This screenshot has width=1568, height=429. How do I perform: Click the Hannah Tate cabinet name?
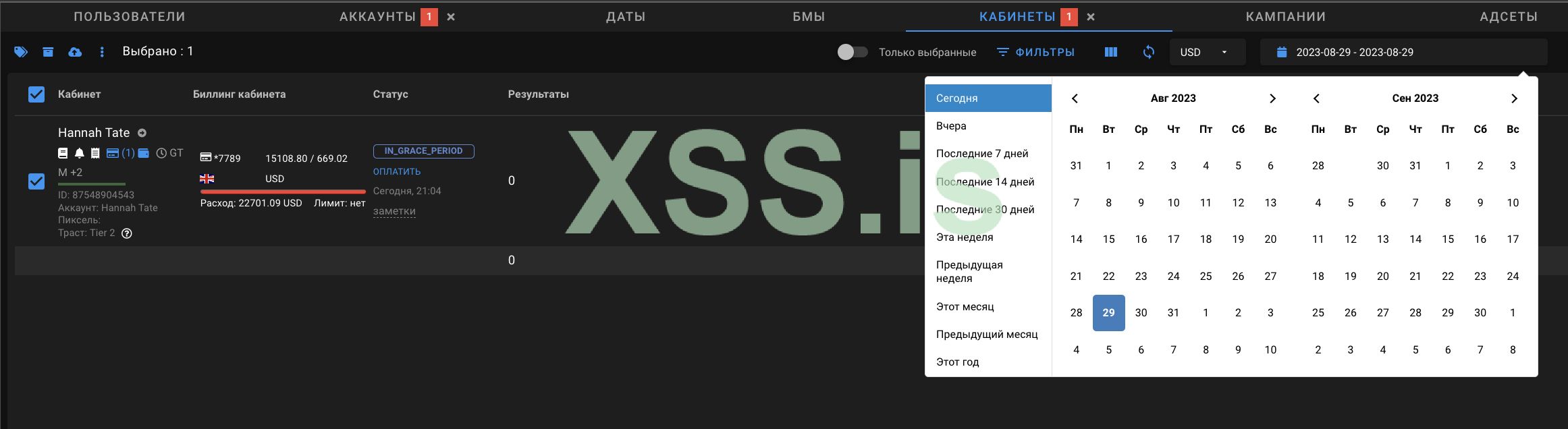tap(94, 133)
